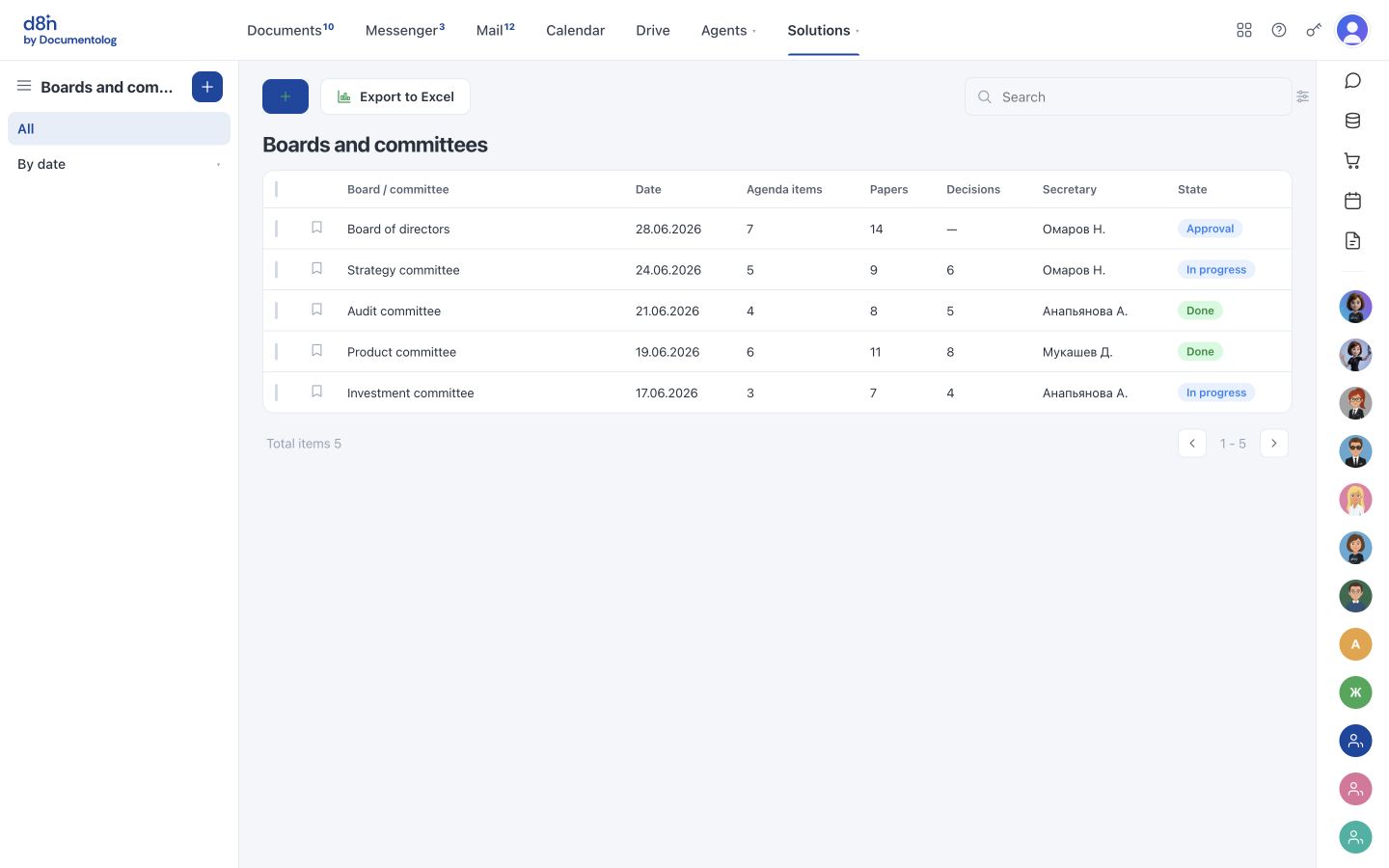Bookmark the Audit committee row
The image size is (1389, 868).
coord(316,310)
